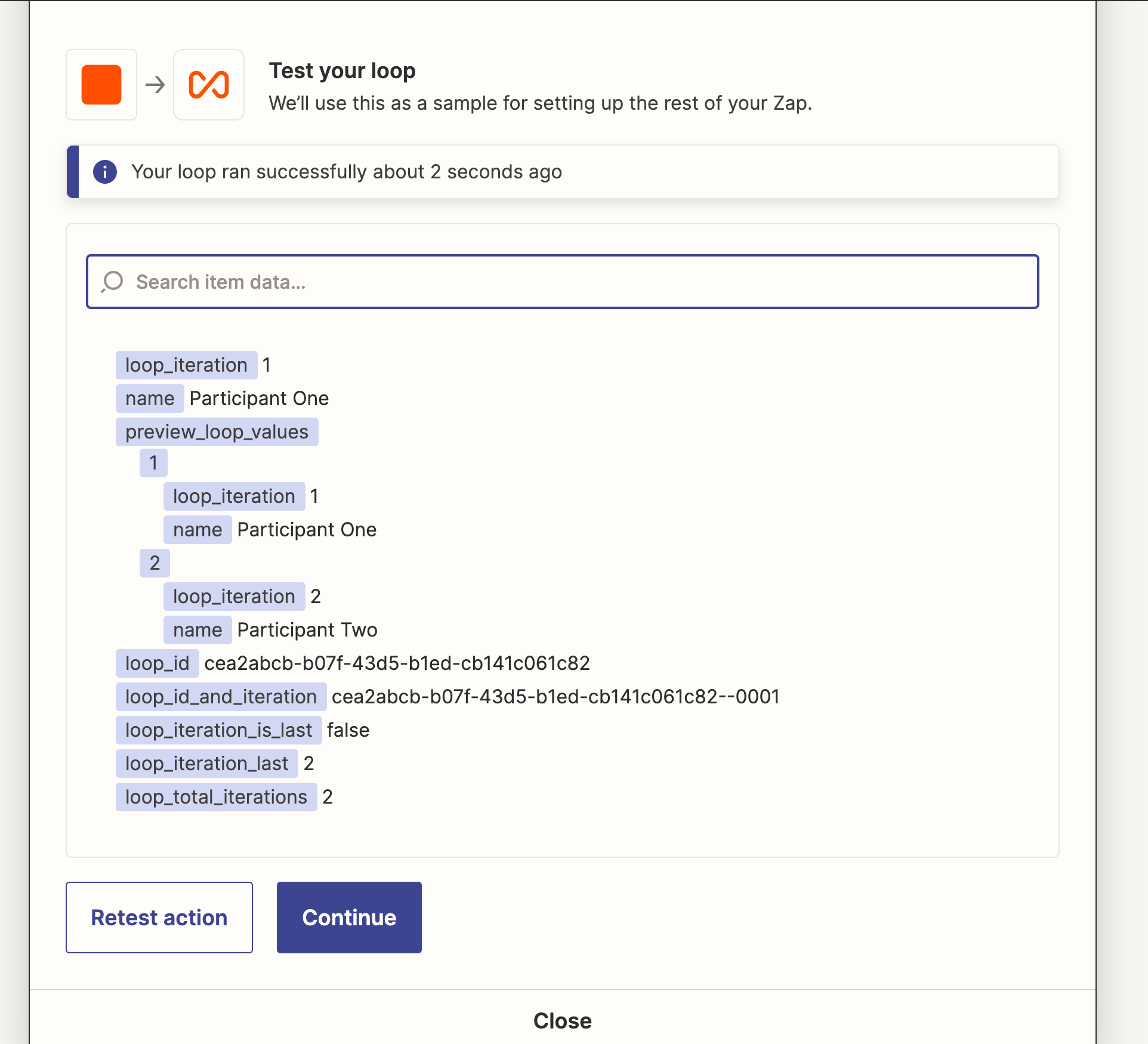
Task: Select item 1 under preview_loop_values
Action: (153, 463)
